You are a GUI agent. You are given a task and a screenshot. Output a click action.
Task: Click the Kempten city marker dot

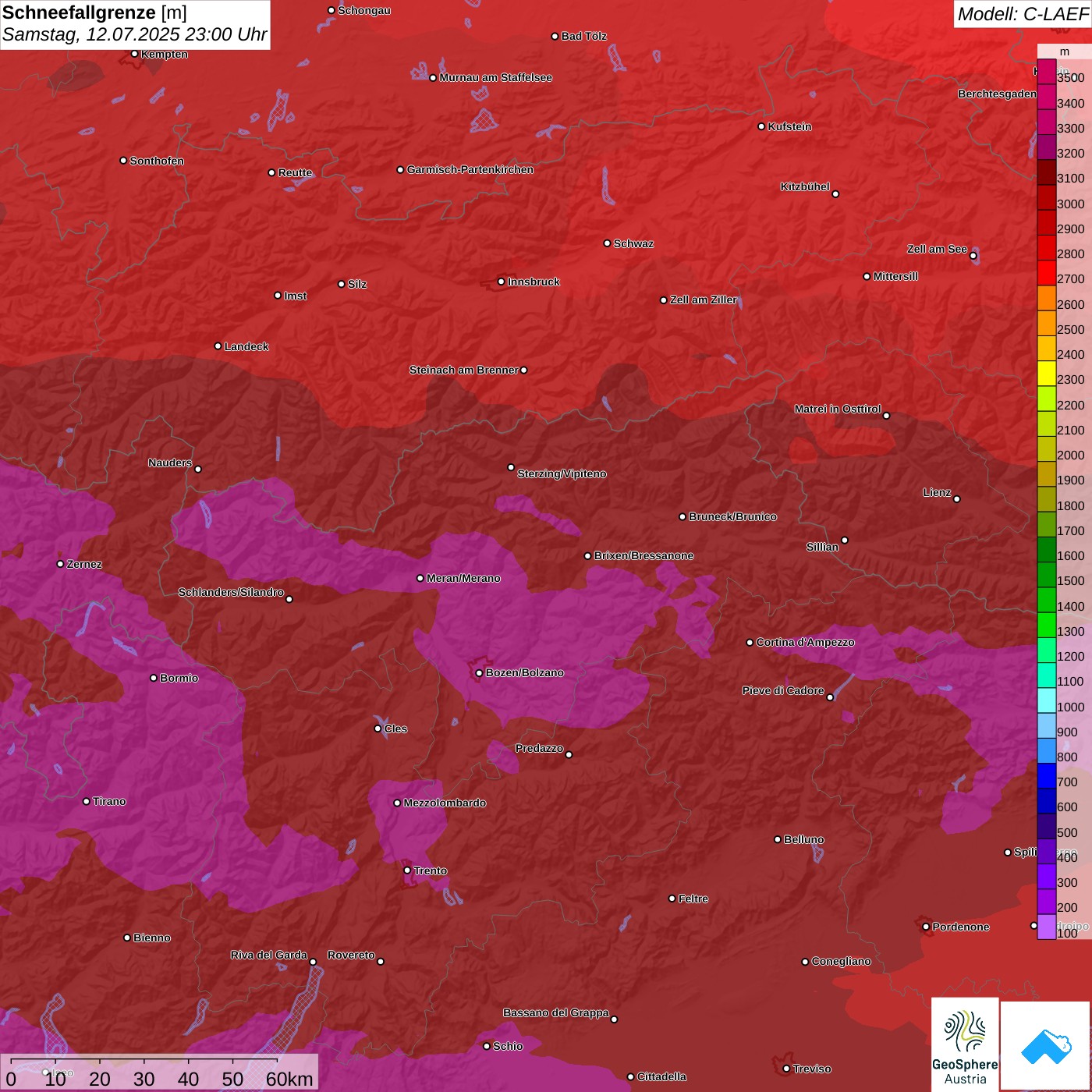(134, 54)
